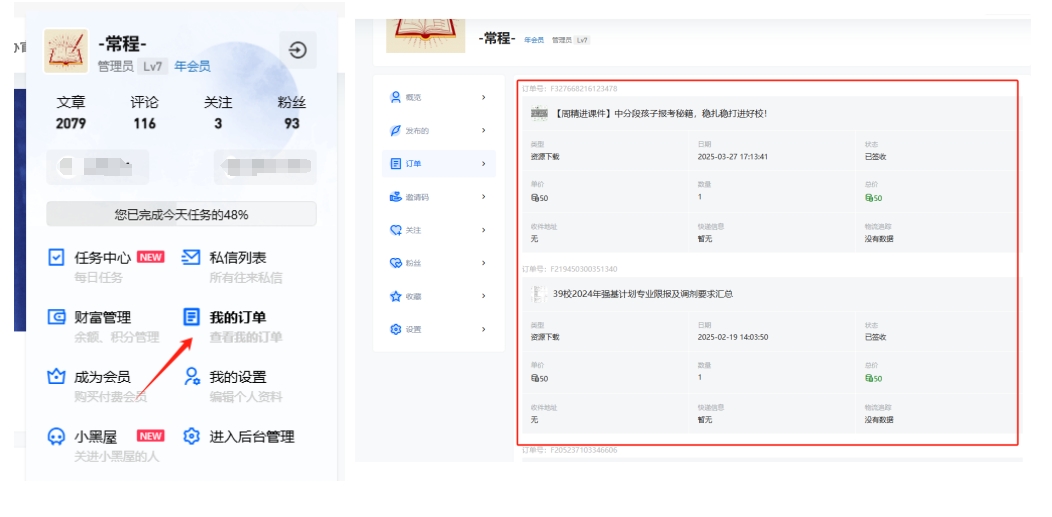The image size is (1052, 517).
Task: Click the thumbnail beside 39校2024年强基计划 order
Action: point(537,294)
